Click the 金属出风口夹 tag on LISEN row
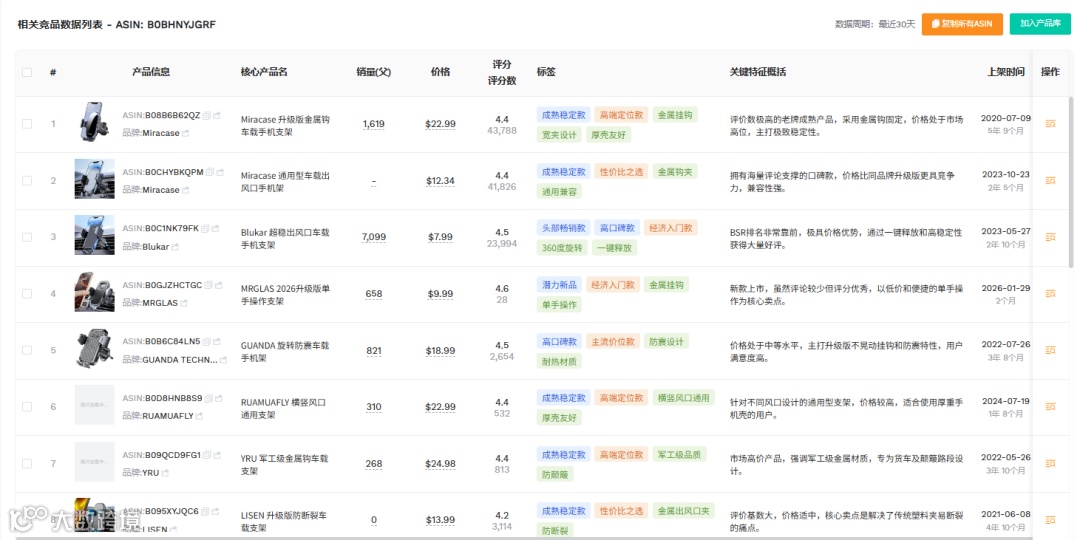 pyautogui.click(x=684, y=511)
